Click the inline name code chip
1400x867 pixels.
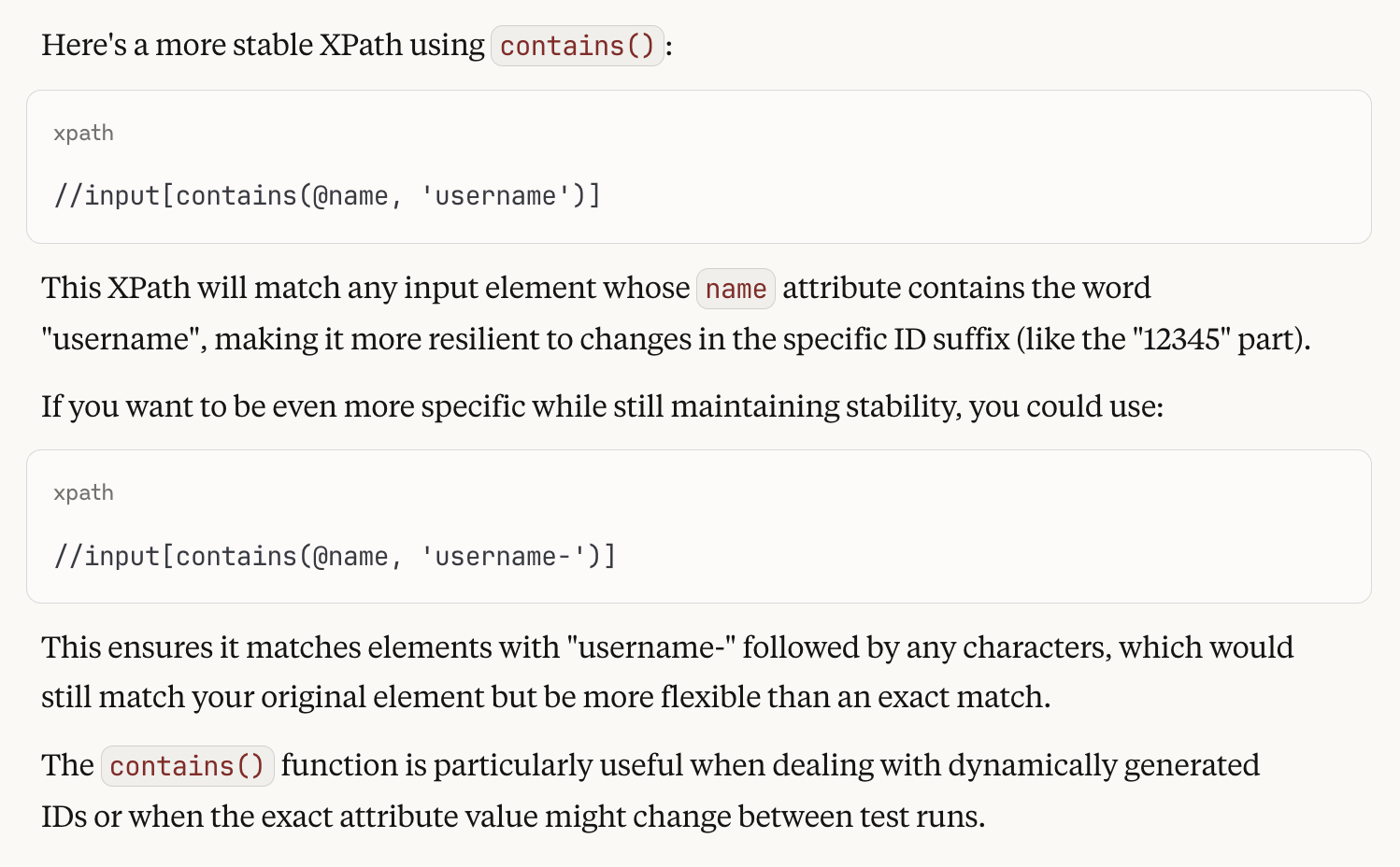[x=736, y=289]
